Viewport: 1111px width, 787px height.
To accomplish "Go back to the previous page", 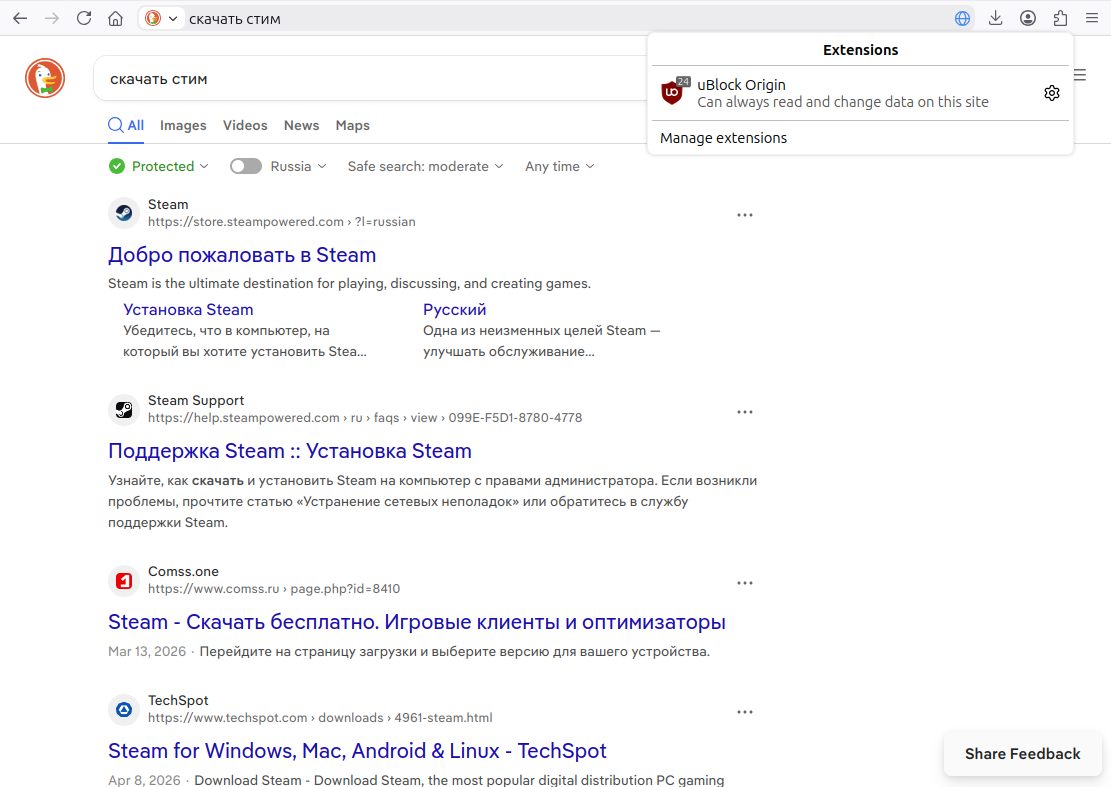I will 20,18.
